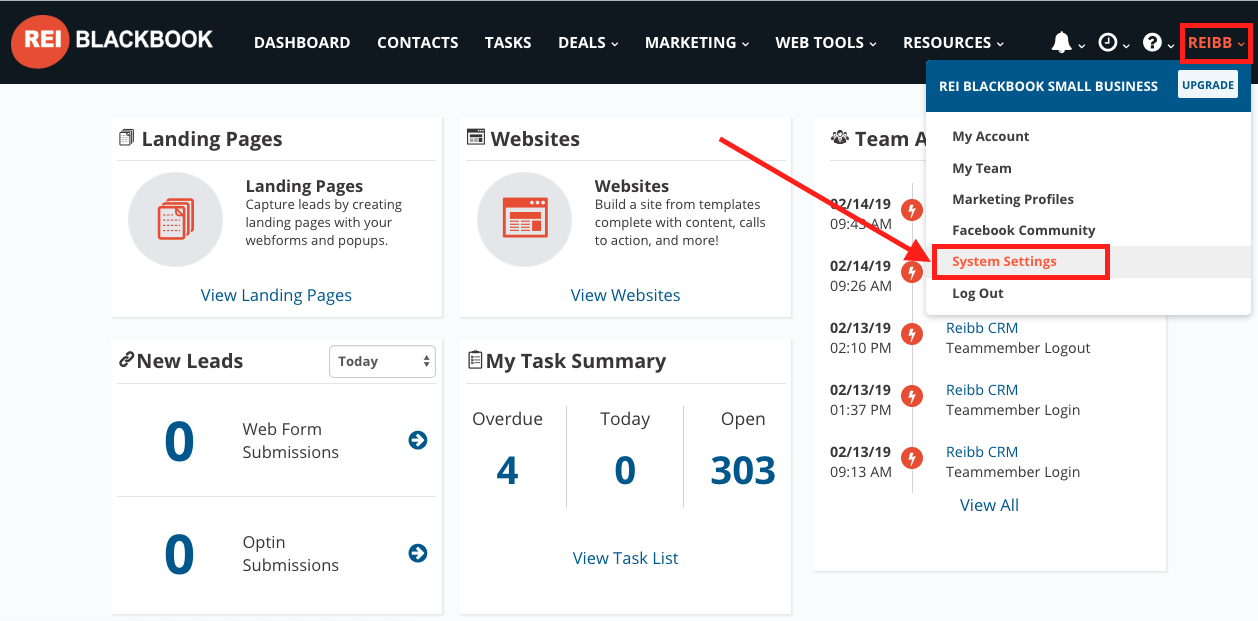Go to the Dashboard tab

coord(302,42)
